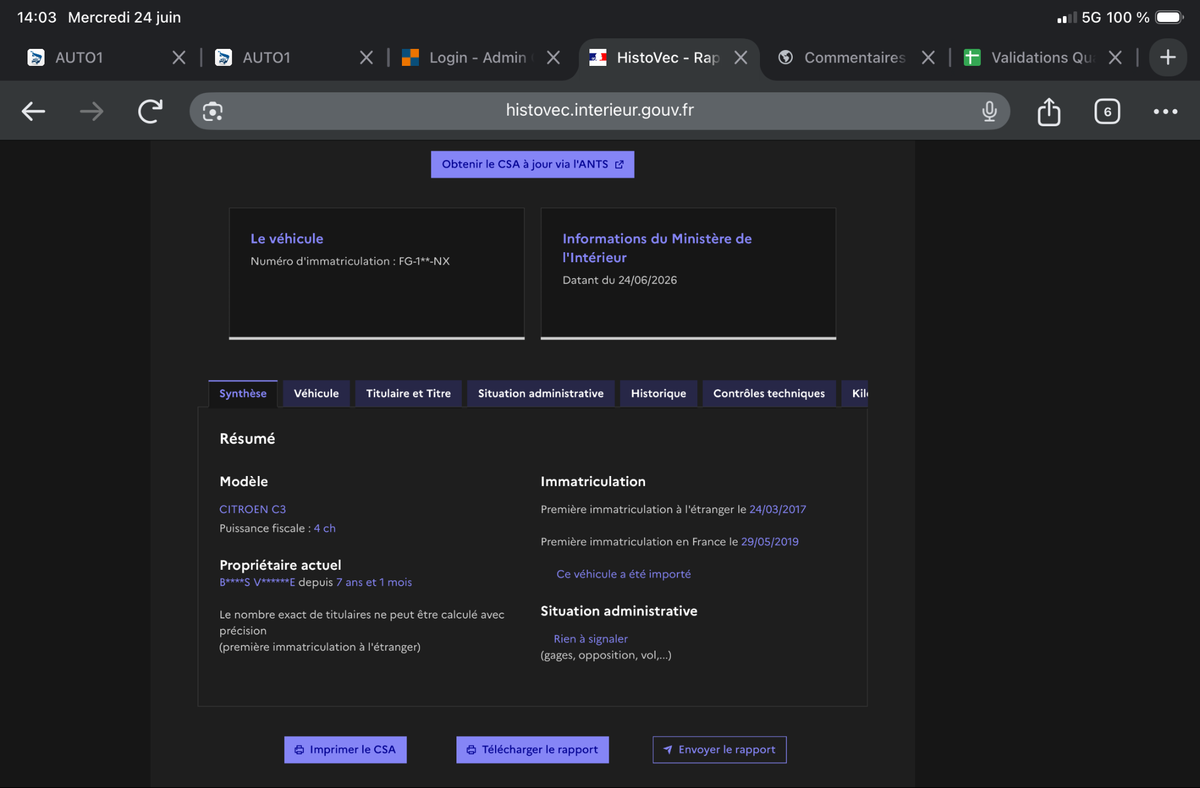Open the share sheet icon

pos(1048,111)
